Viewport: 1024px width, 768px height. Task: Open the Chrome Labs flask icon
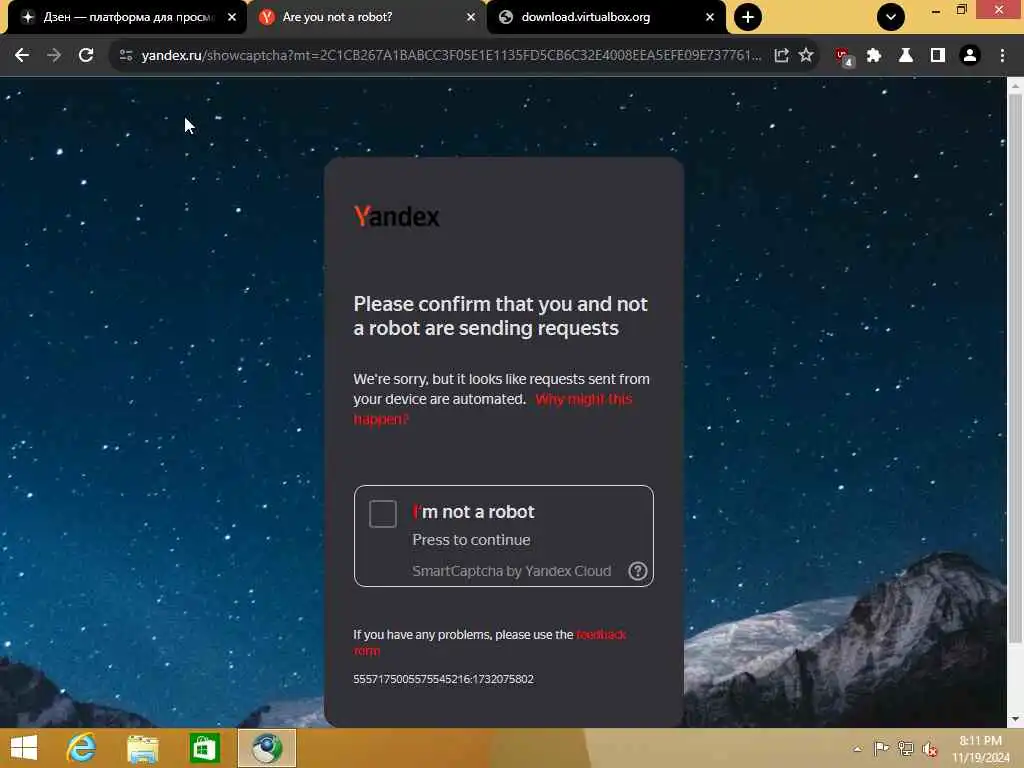[x=906, y=56]
